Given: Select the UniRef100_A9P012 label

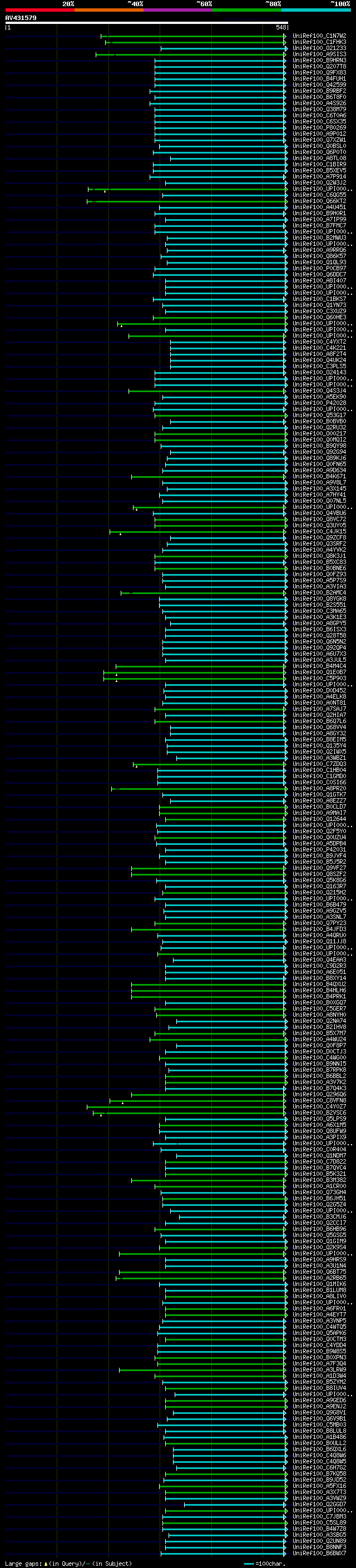Looking at the screenshot, I should (x=319, y=133).
